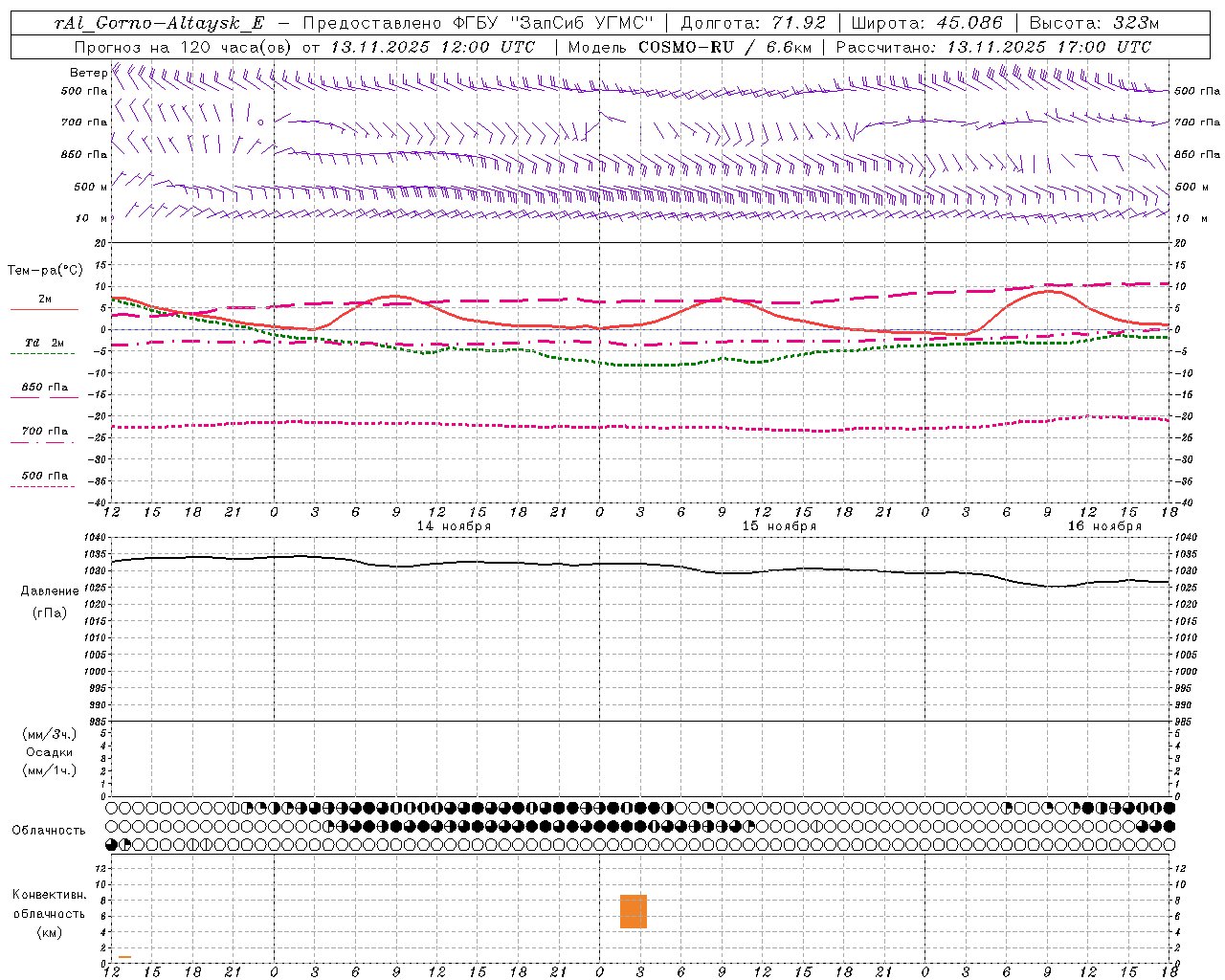
Task: Click the 14 ноября date label
Action: pos(454,526)
